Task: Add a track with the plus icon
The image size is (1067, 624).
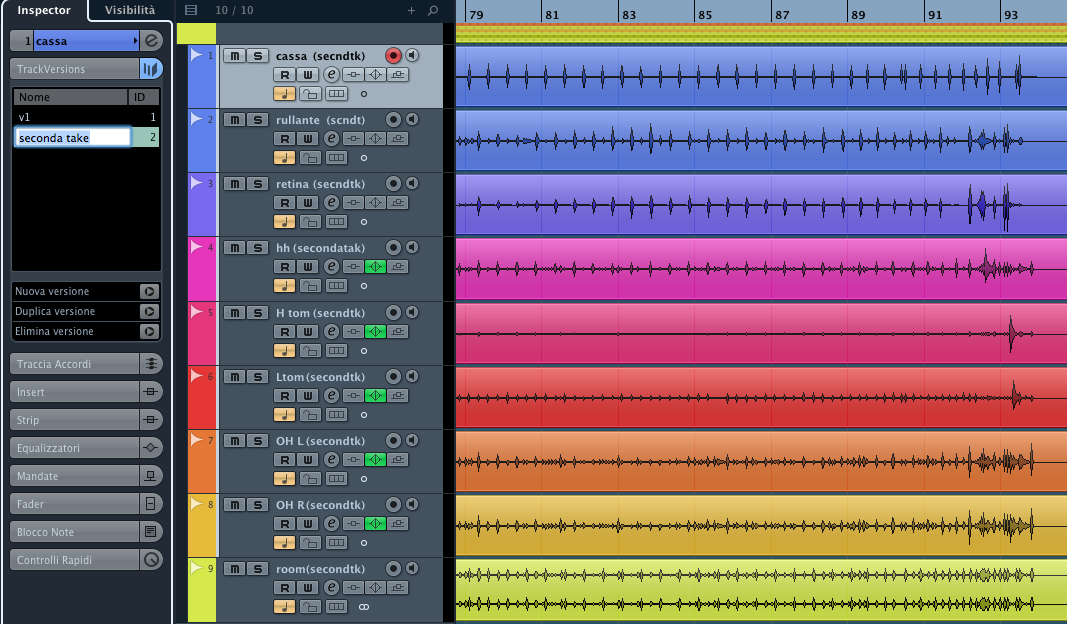Action: click(x=411, y=10)
